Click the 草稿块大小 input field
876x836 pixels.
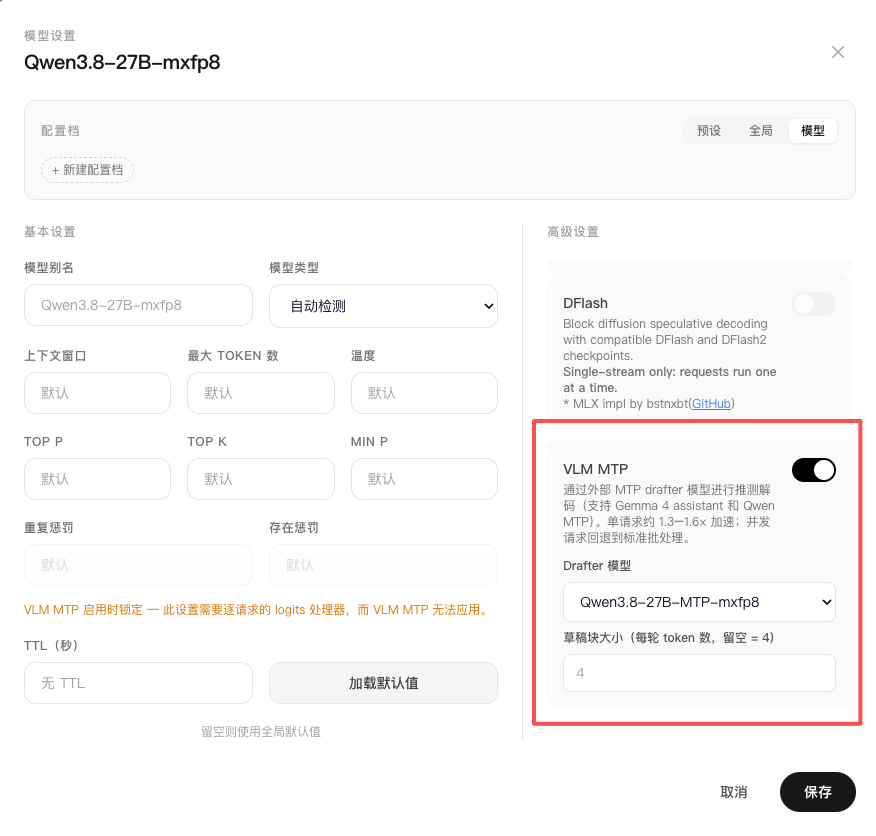(699, 673)
